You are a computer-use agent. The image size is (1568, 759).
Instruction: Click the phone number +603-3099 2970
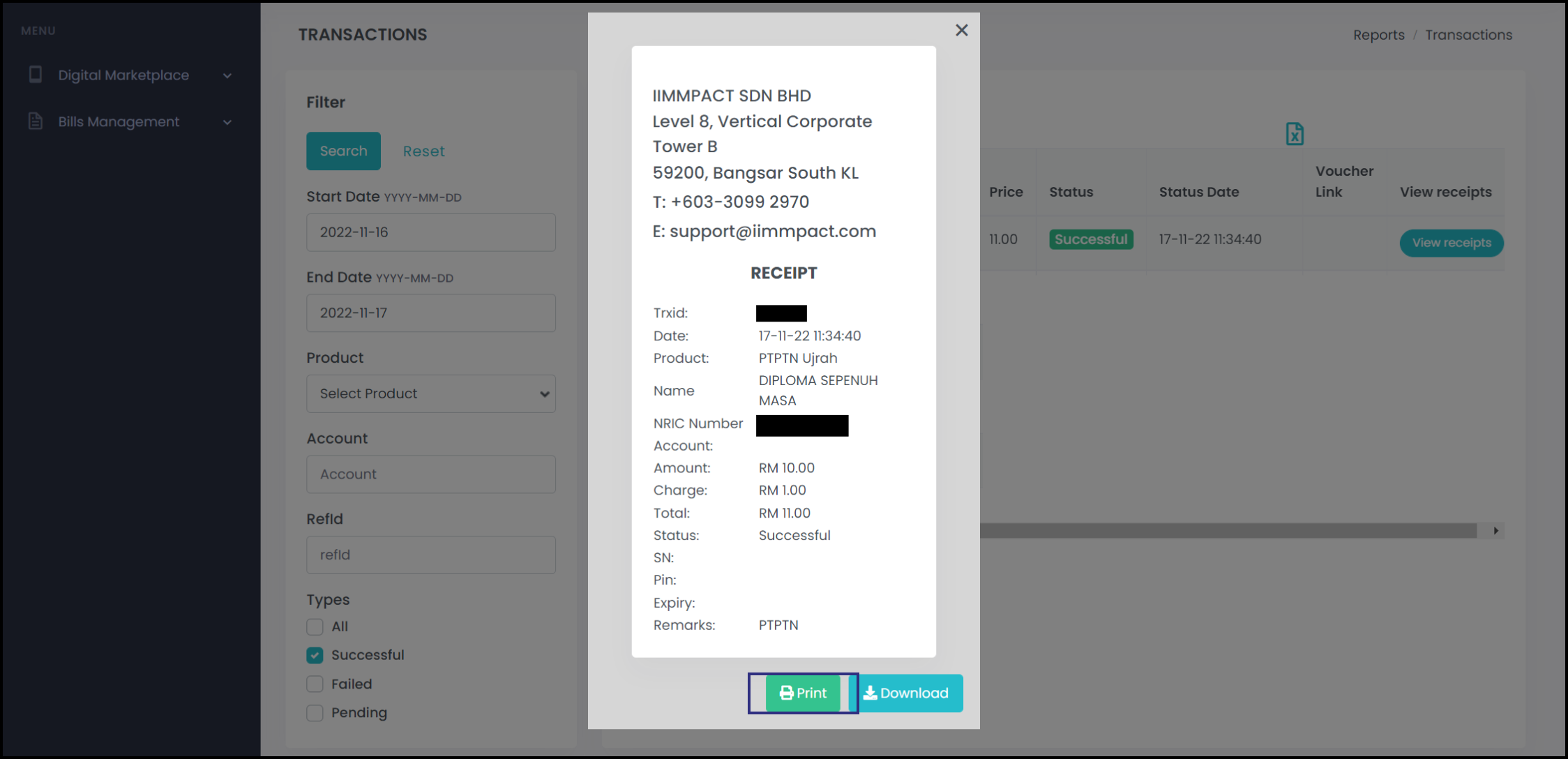tap(739, 202)
